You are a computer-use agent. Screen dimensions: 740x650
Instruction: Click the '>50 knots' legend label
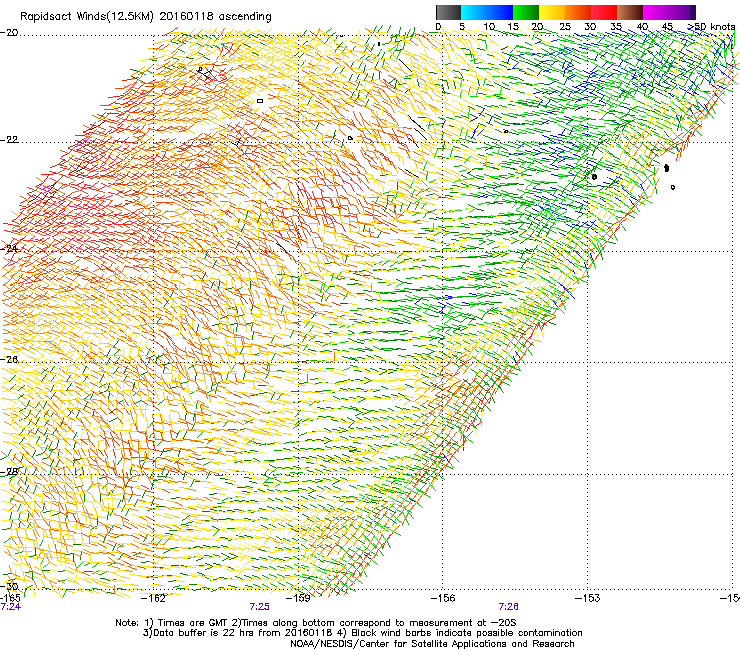[x=711, y=27]
